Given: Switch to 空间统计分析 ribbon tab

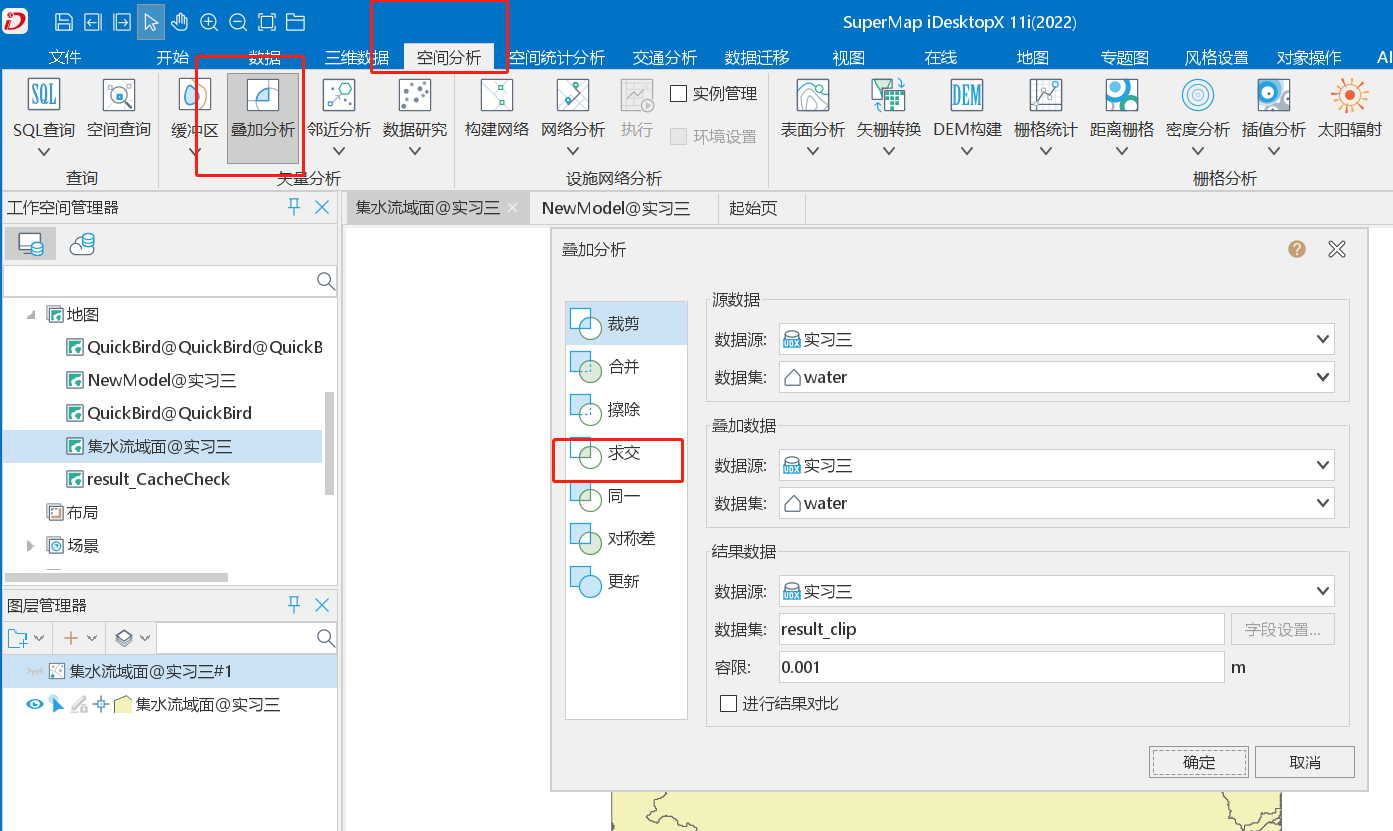Looking at the screenshot, I should 557,57.
